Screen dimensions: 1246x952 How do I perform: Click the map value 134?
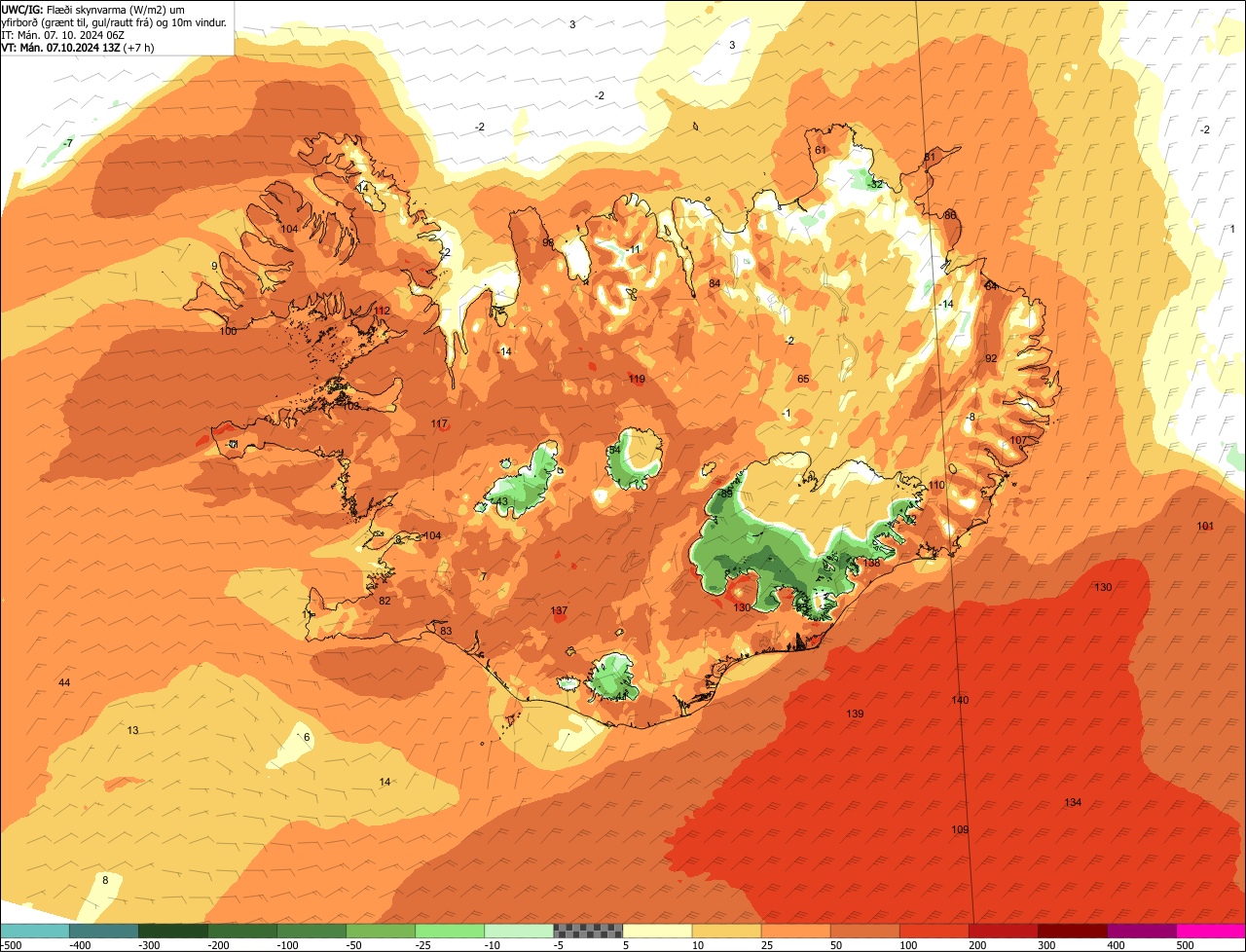(x=1072, y=802)
